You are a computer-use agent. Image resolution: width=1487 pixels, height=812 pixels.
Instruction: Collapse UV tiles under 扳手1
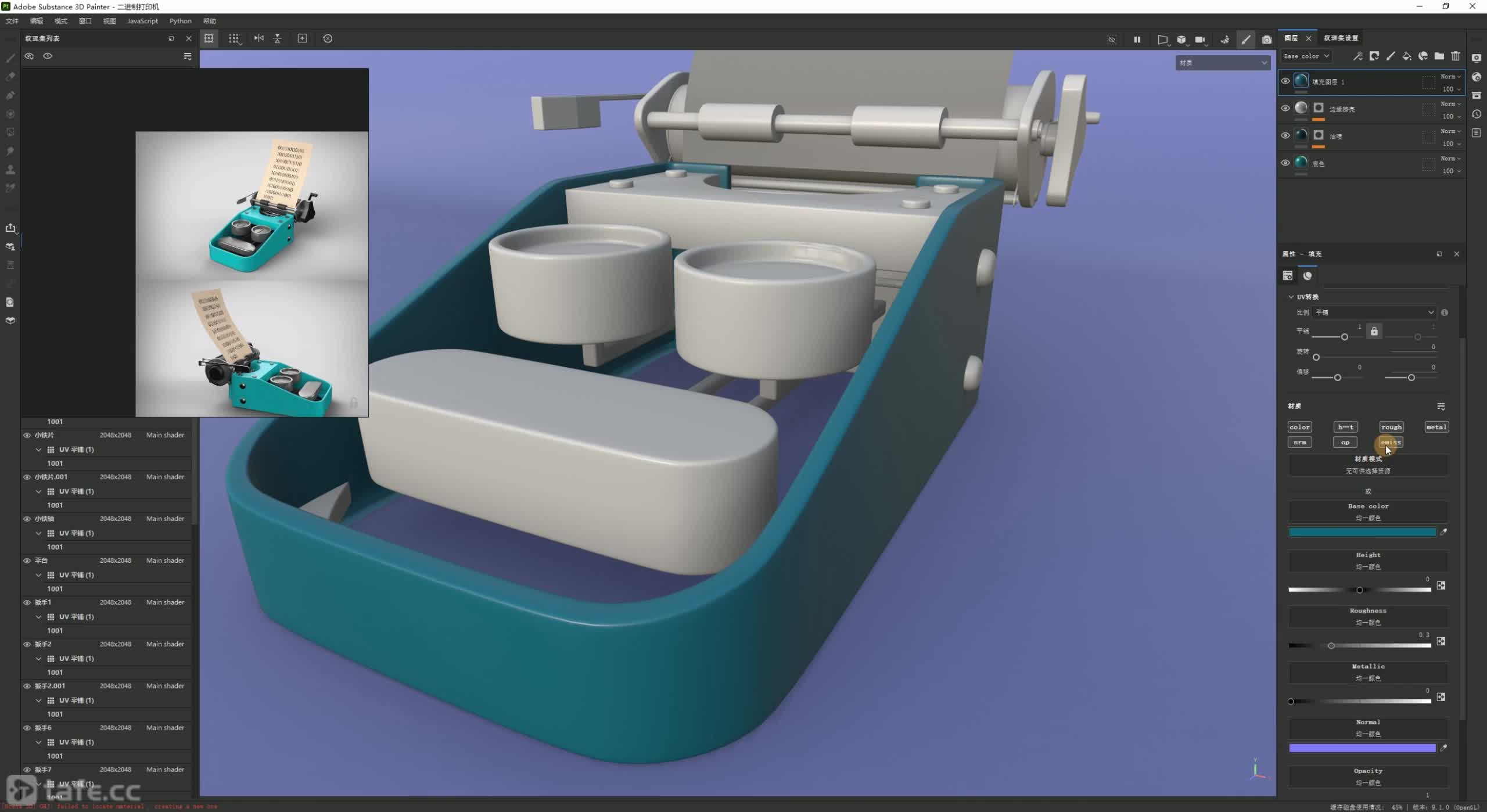[x=38, y=617]
